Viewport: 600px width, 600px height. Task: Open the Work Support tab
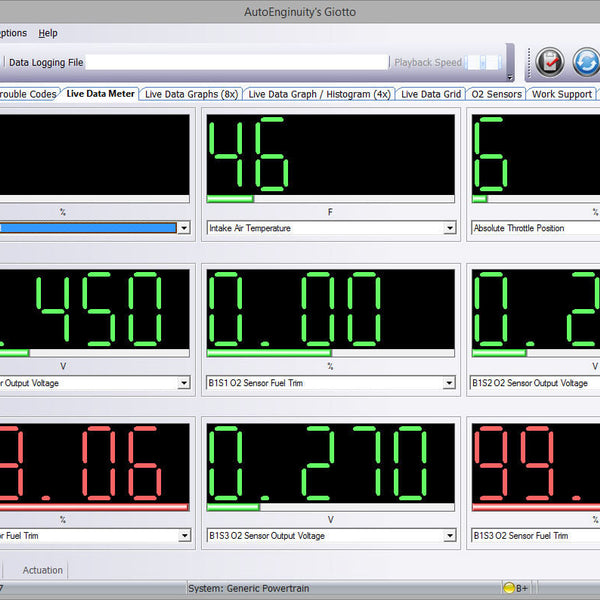tap(561, 94)
